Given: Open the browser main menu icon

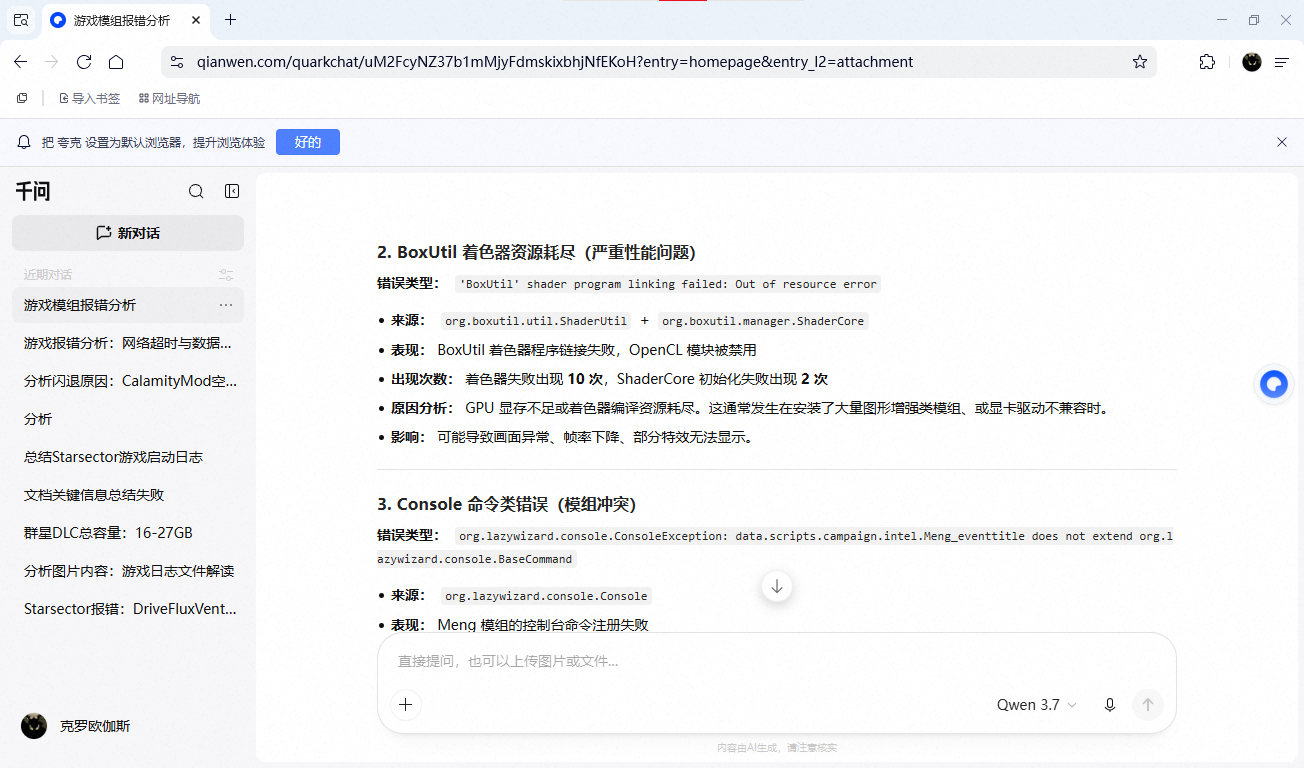Looking at the screenshot, I should (1282, 62).
